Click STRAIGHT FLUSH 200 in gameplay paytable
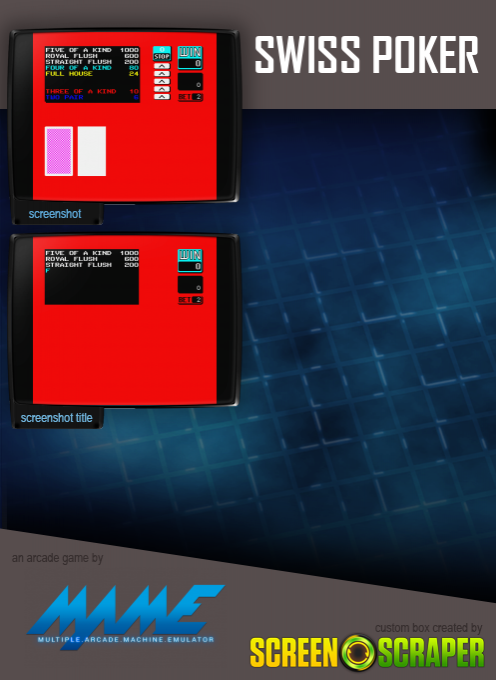This screenshot has width=496, height=680. pyautogui.click(x=92, y=62)
